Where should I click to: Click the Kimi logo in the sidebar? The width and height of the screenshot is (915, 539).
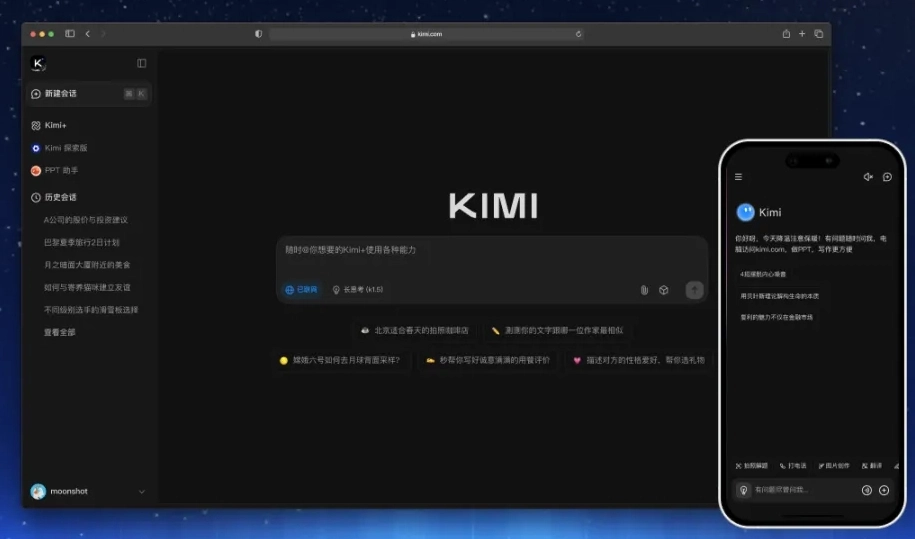(38, 63)
